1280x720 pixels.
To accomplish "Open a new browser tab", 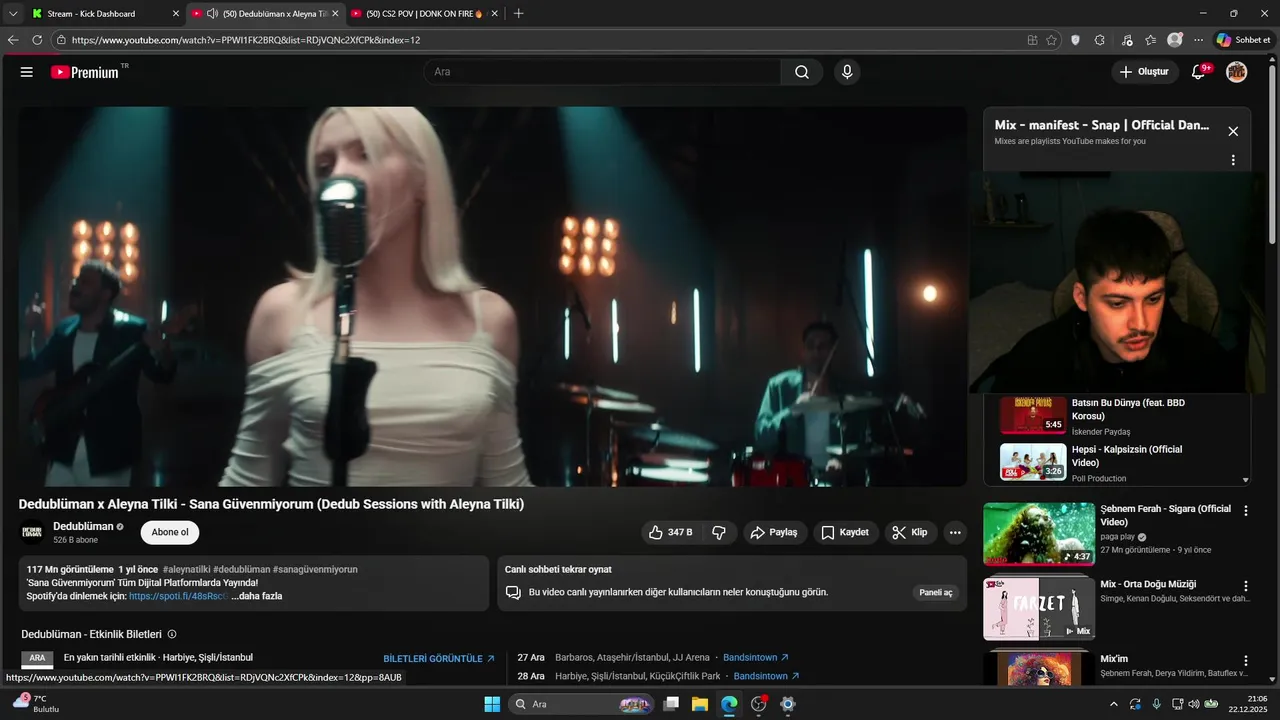I will click(518, 14).
